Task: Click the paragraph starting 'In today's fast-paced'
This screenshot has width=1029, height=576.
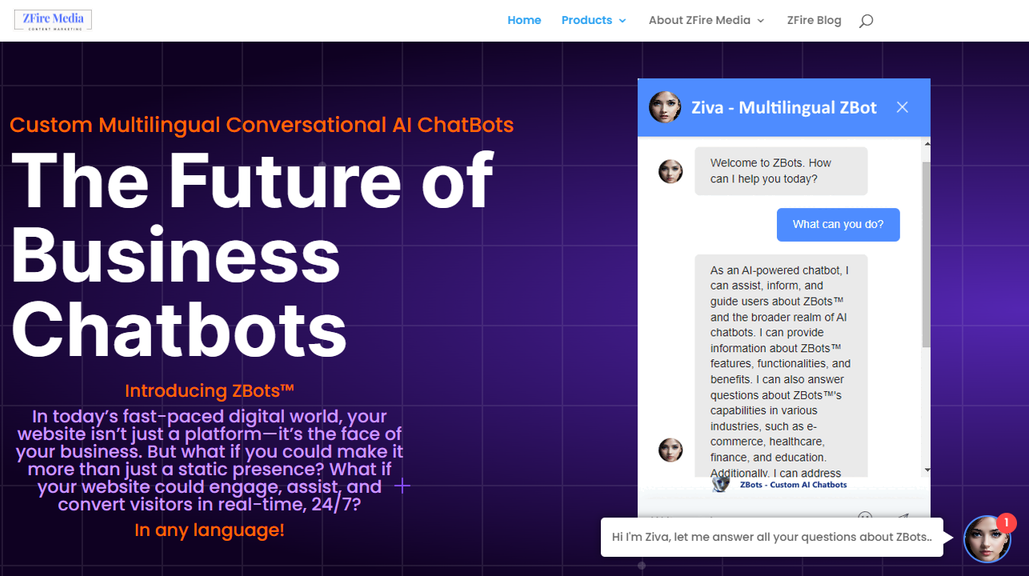Action: tap(209, 461)
